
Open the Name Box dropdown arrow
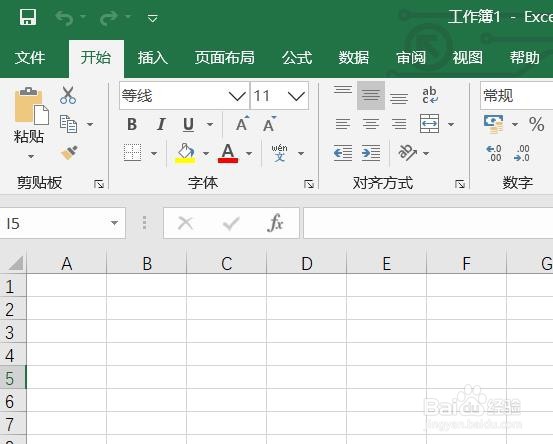[114, 223]
